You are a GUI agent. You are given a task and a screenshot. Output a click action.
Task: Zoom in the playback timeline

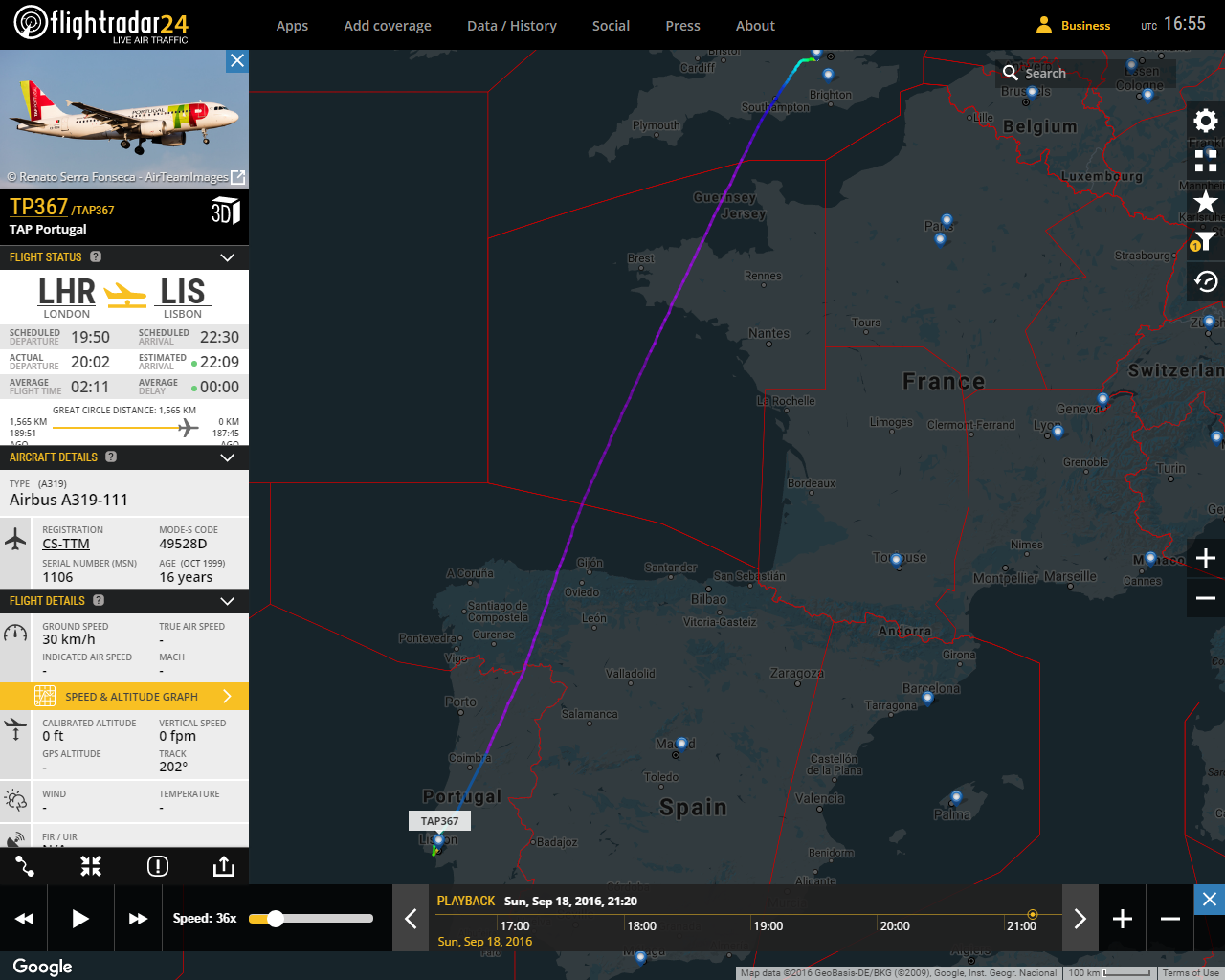1123,919
